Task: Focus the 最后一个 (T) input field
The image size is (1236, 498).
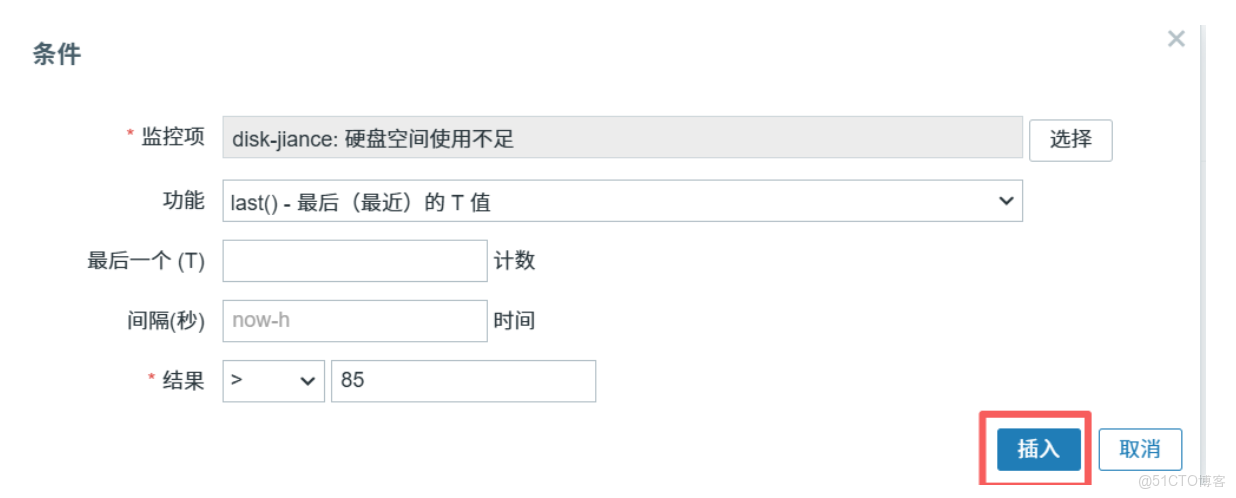Action: pyautogui.click(x=354, y=261)
